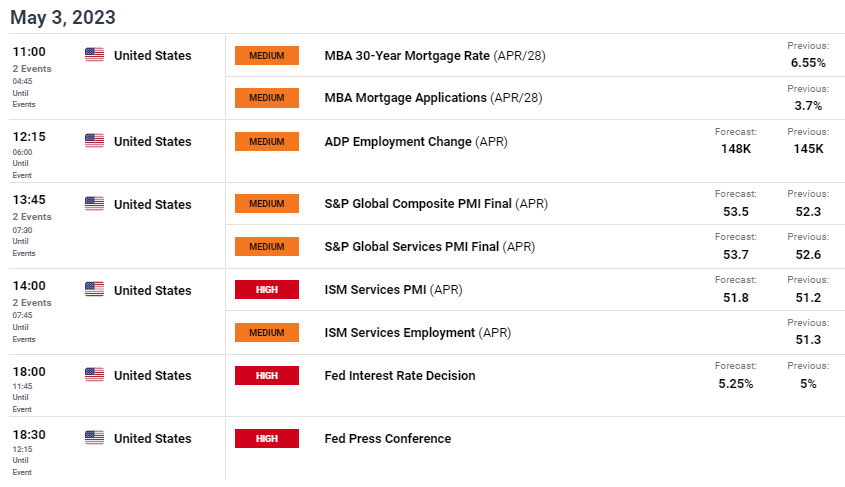The image size is (845, 487).
Task: Click the US flag in the 12:15 row
Action: pos(94,141)
